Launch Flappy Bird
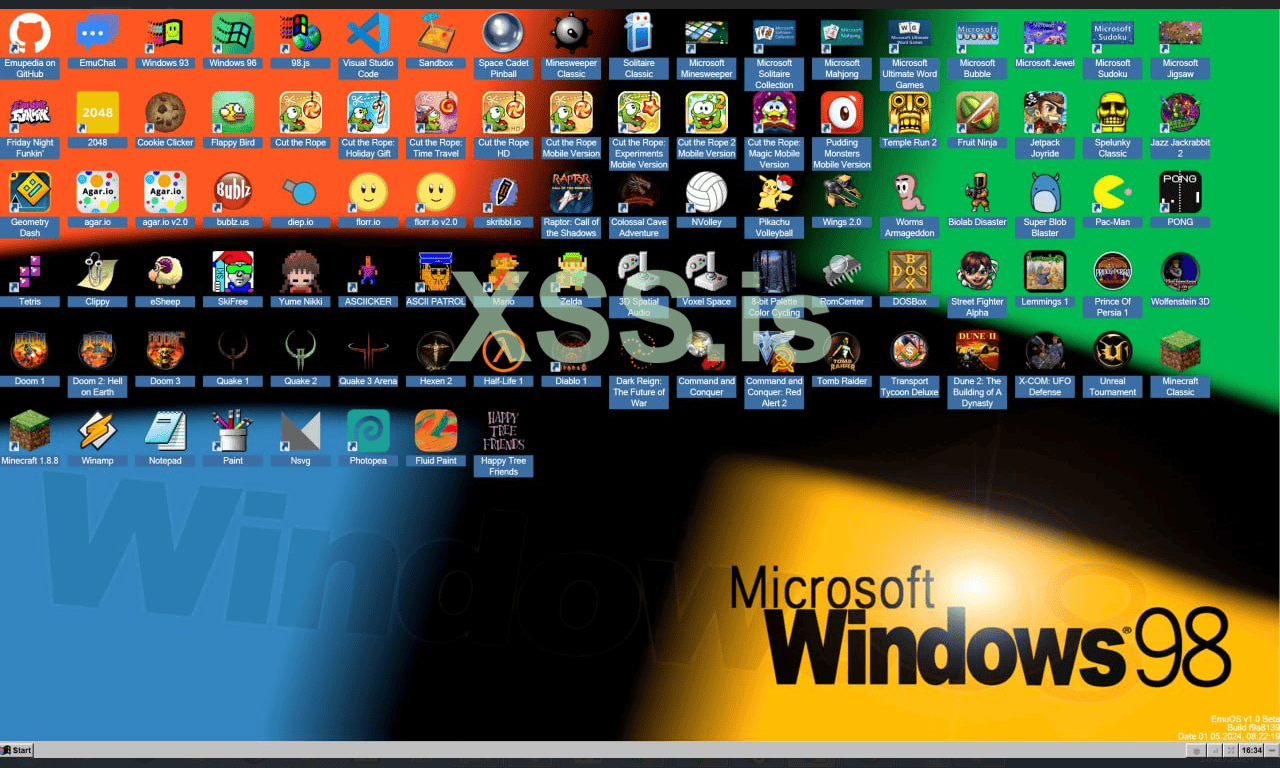Viewport: 1280px width, 768px height. pyautogui.click(x=233, y=113)
